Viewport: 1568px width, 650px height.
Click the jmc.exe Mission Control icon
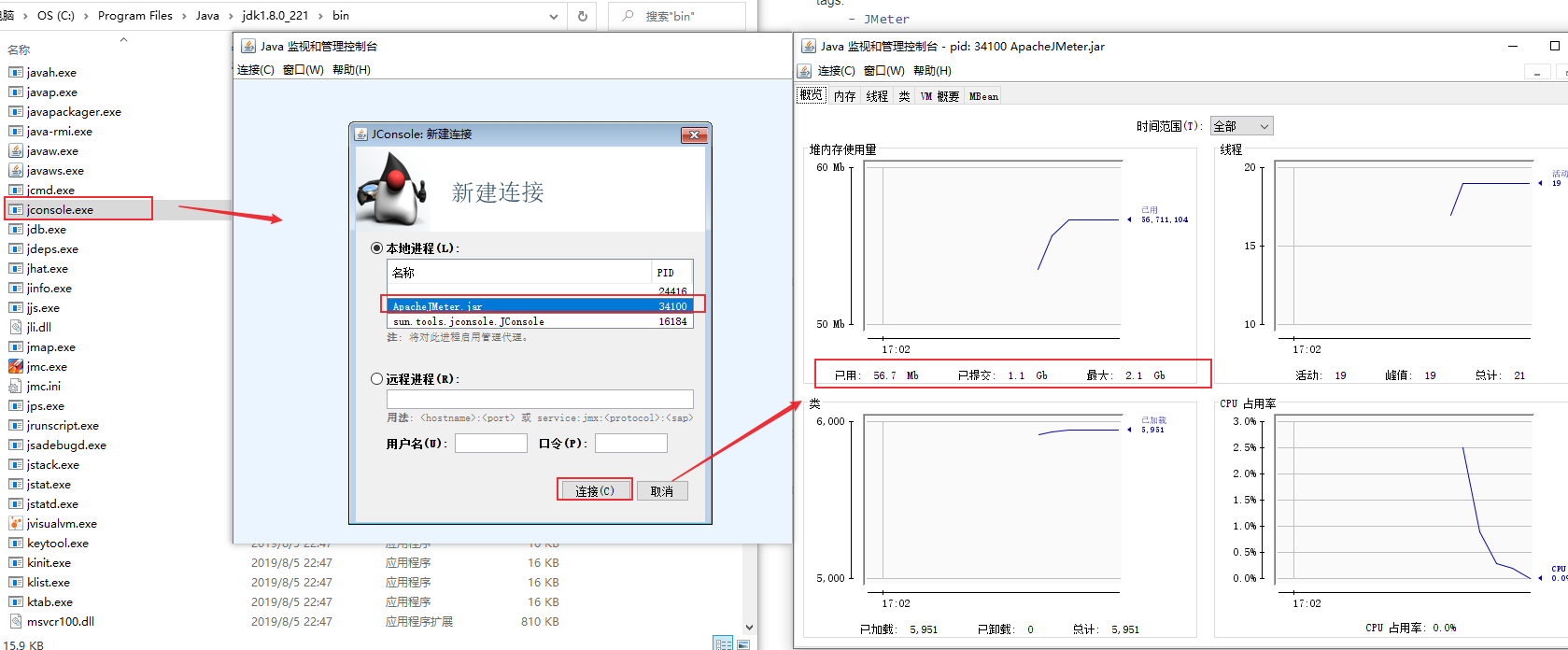(x=16, y=366)
